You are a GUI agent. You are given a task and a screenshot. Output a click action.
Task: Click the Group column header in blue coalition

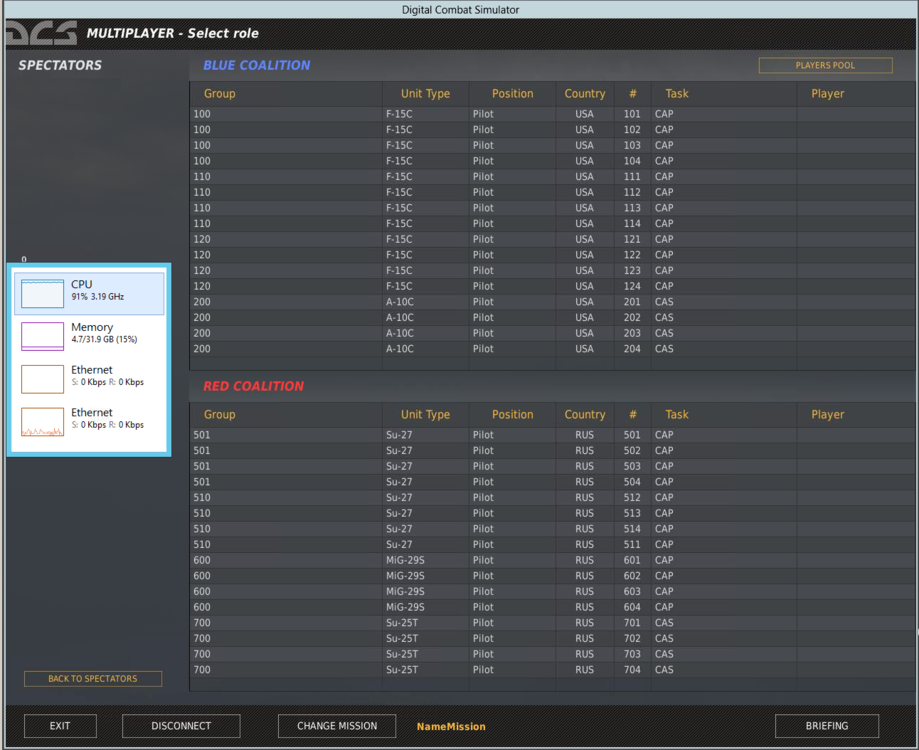219,93
